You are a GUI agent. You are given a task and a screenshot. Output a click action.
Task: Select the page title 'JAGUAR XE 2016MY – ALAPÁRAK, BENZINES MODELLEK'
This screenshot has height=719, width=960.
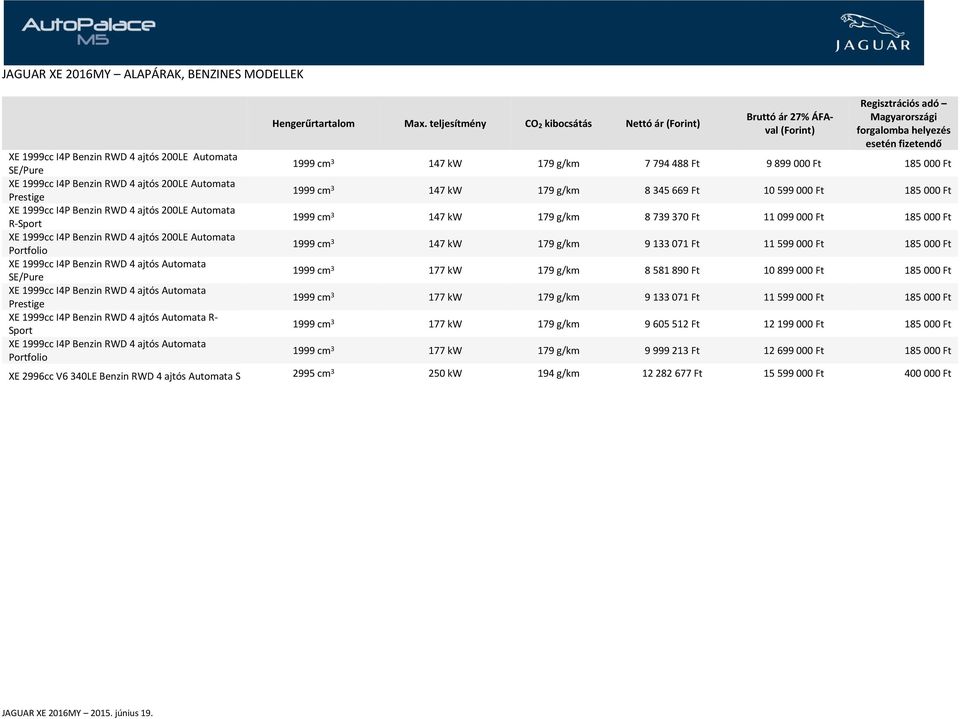click(153, 74)
